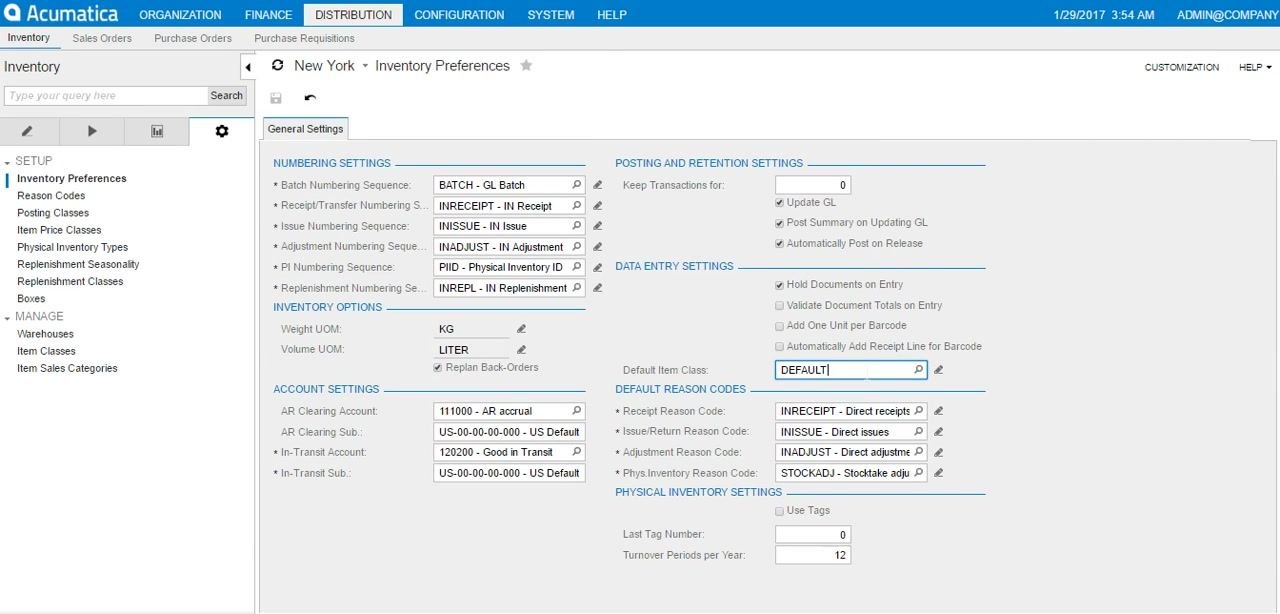Open the CUSTOMIZATION menu link
This screenshot has height=614, width=1280.
(x=1182, y=67)
